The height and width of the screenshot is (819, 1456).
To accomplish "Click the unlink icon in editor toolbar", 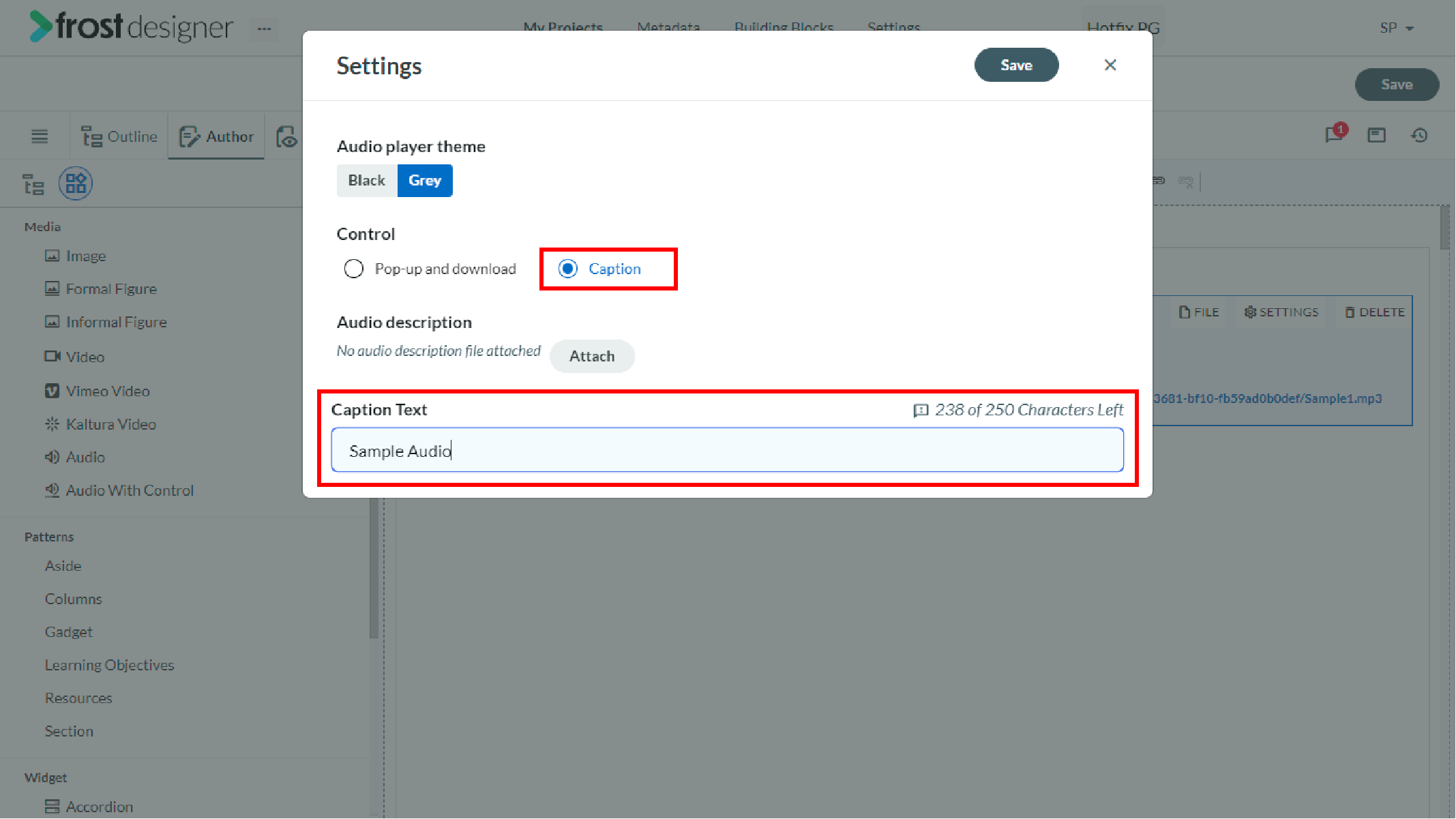I will tap(1186, 181).
